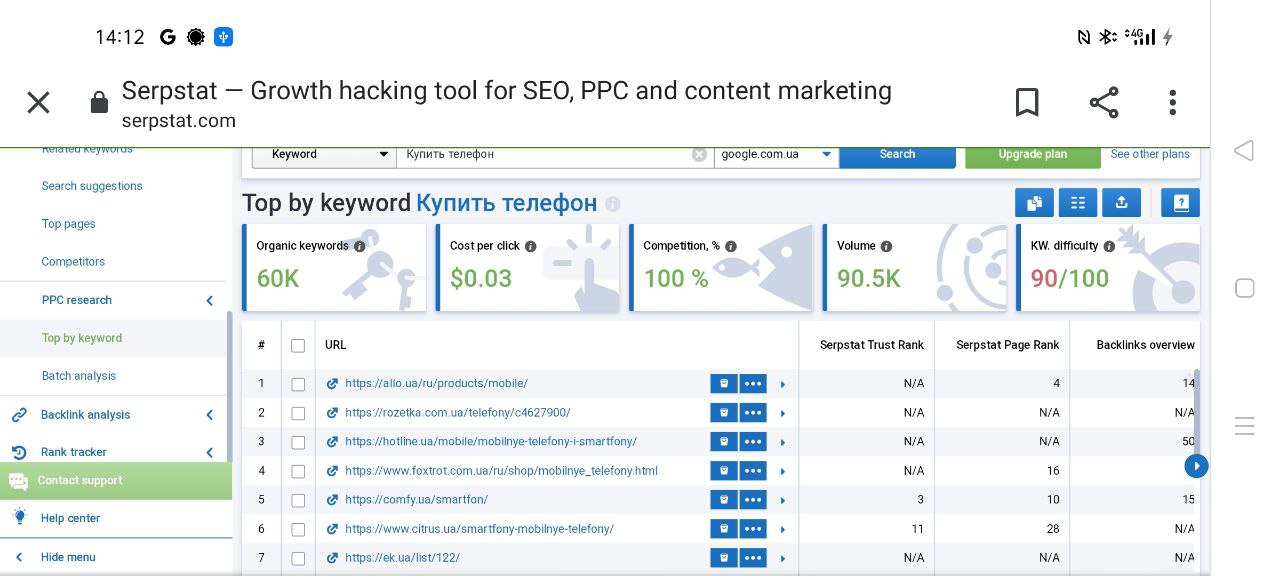Show info tooltip for Competition, %
The image size is (1280, 576).
click(x=731, y=246)
